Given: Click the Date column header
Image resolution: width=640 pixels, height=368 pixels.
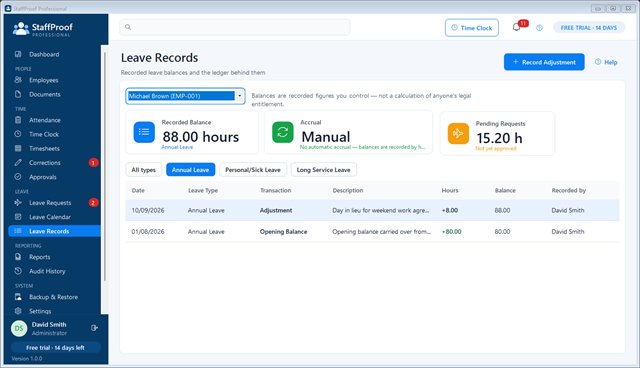Looking at the screenshot, I should point(138,190).
